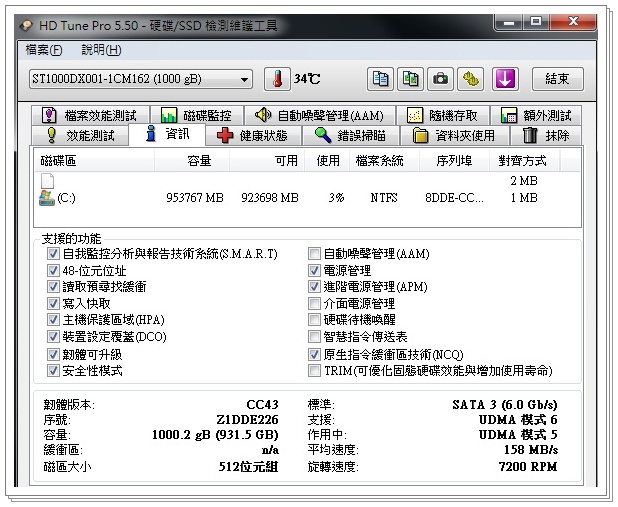Click the Z1DDE226 serial number value
Viewport: 618px width, 507px height.
248,419
